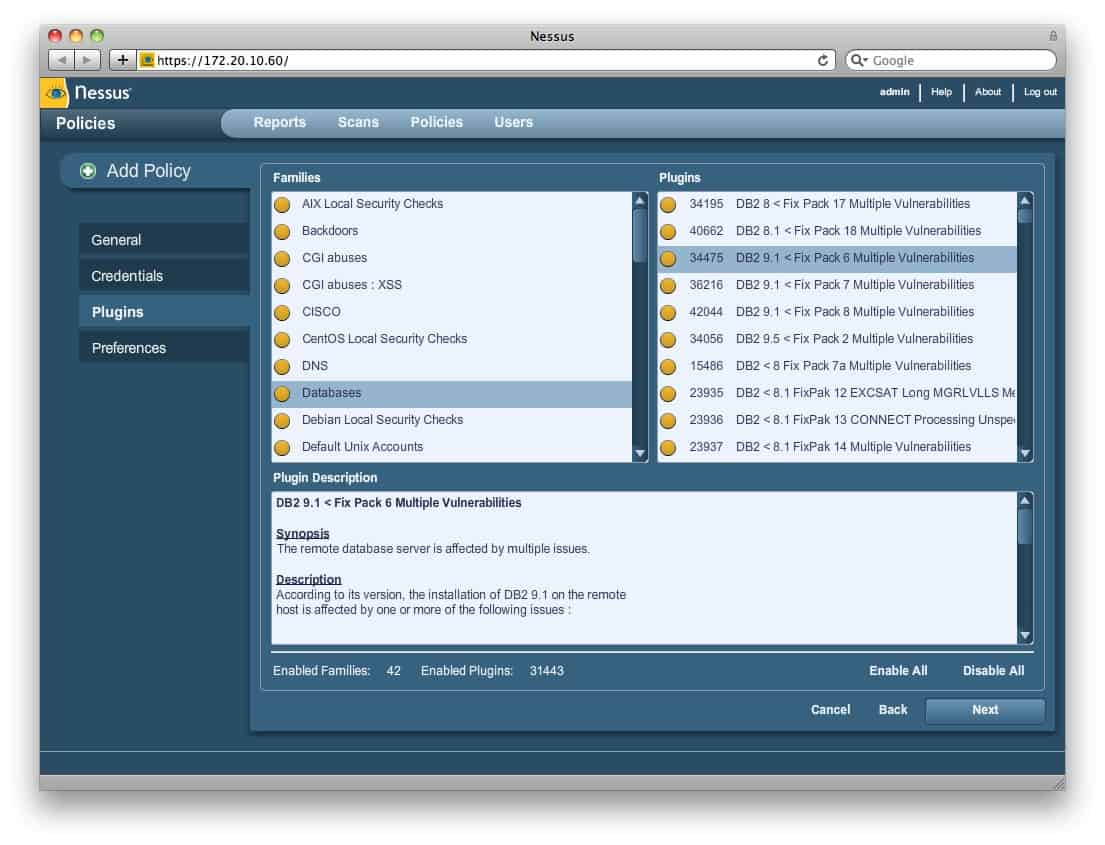1105x845 pixels.
Task: Toggle the Backdoors family enable circle
Action: tap(282, 231)
